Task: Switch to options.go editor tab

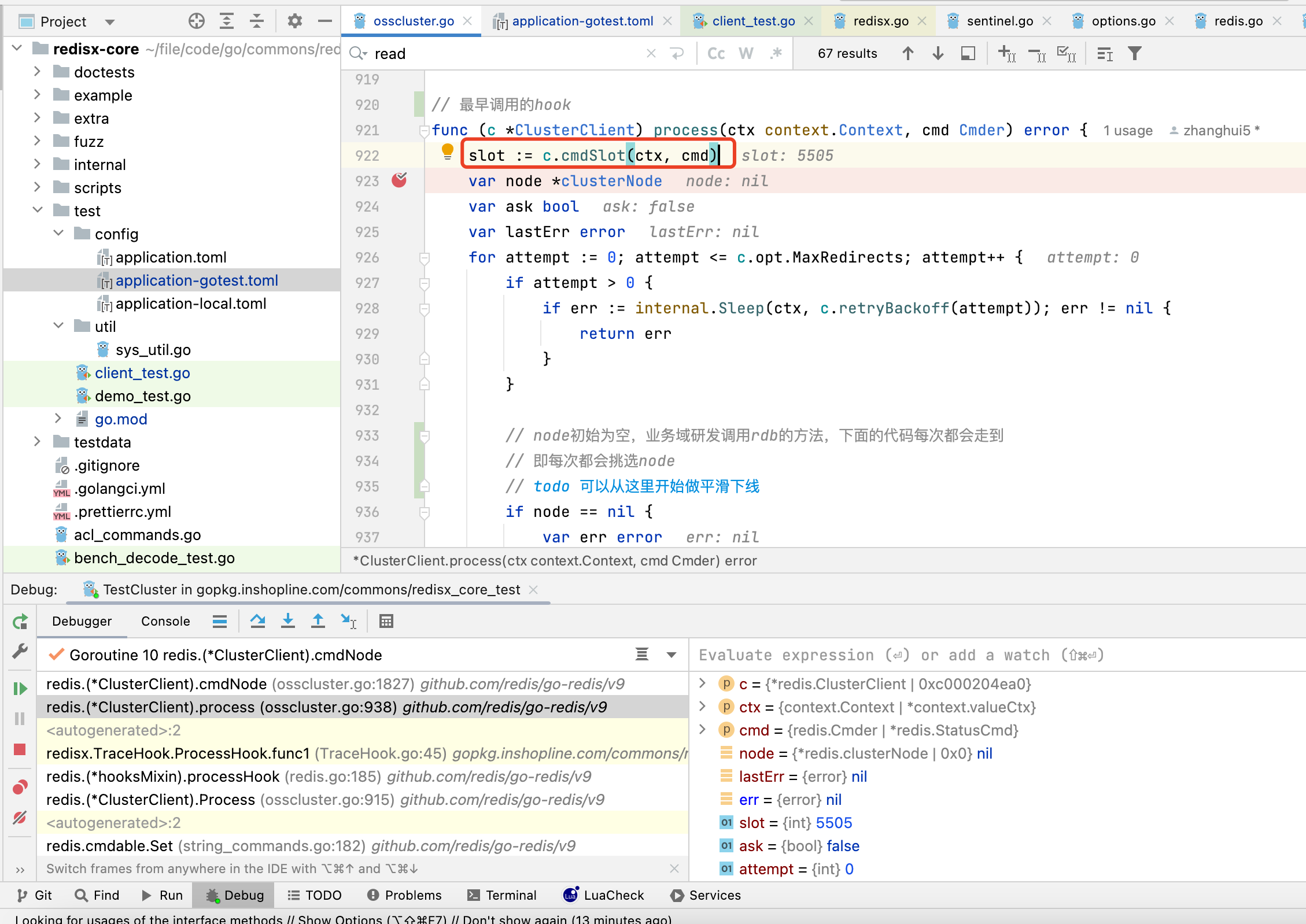Action: (1123, 21)
